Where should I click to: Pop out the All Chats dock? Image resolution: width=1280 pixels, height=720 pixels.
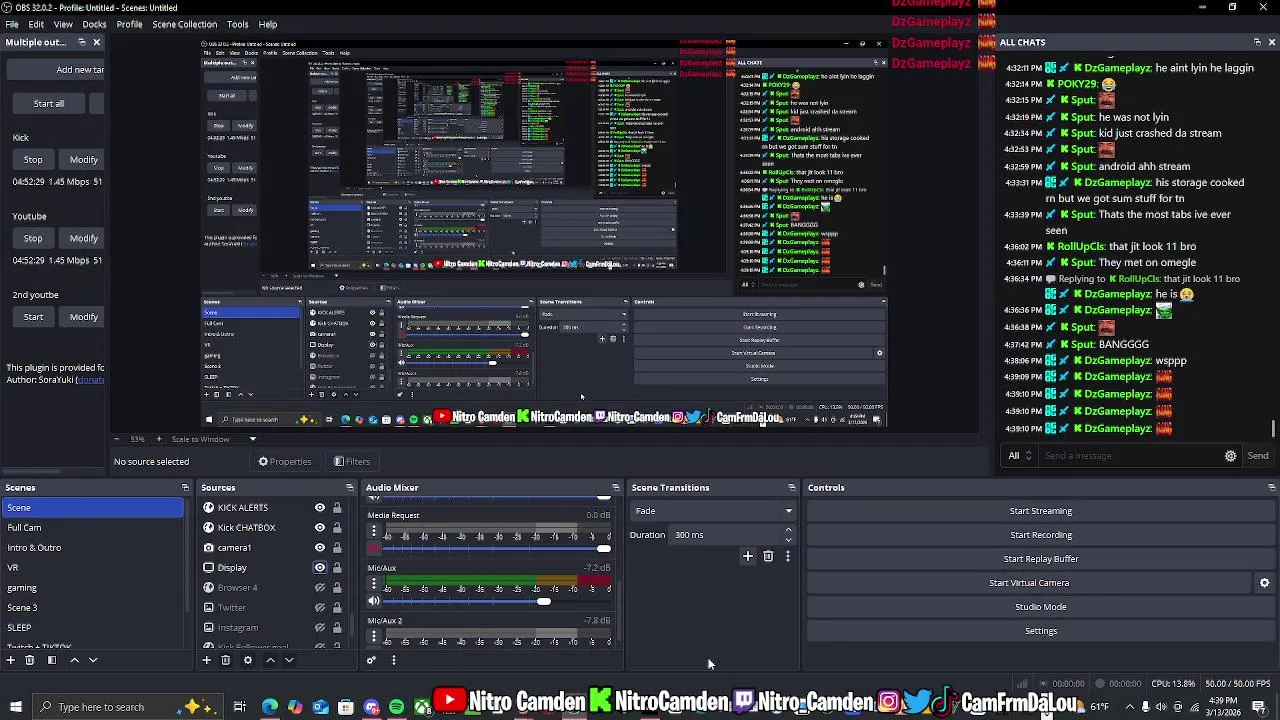pos(1257,42)
